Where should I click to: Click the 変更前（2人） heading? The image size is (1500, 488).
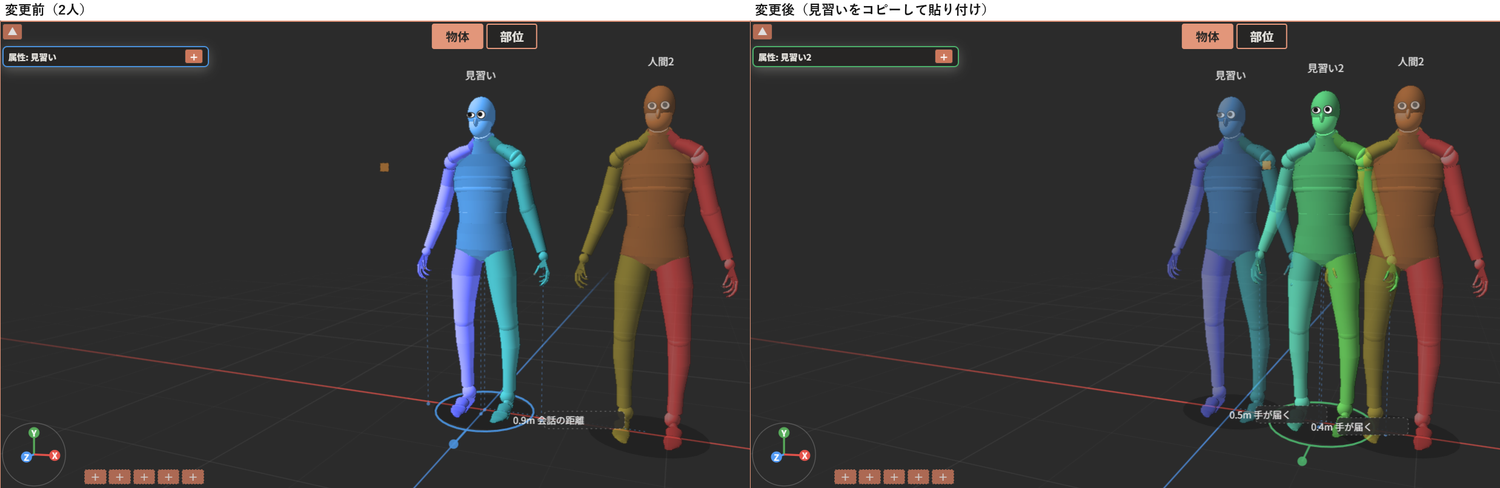click(x=45, y=9)
